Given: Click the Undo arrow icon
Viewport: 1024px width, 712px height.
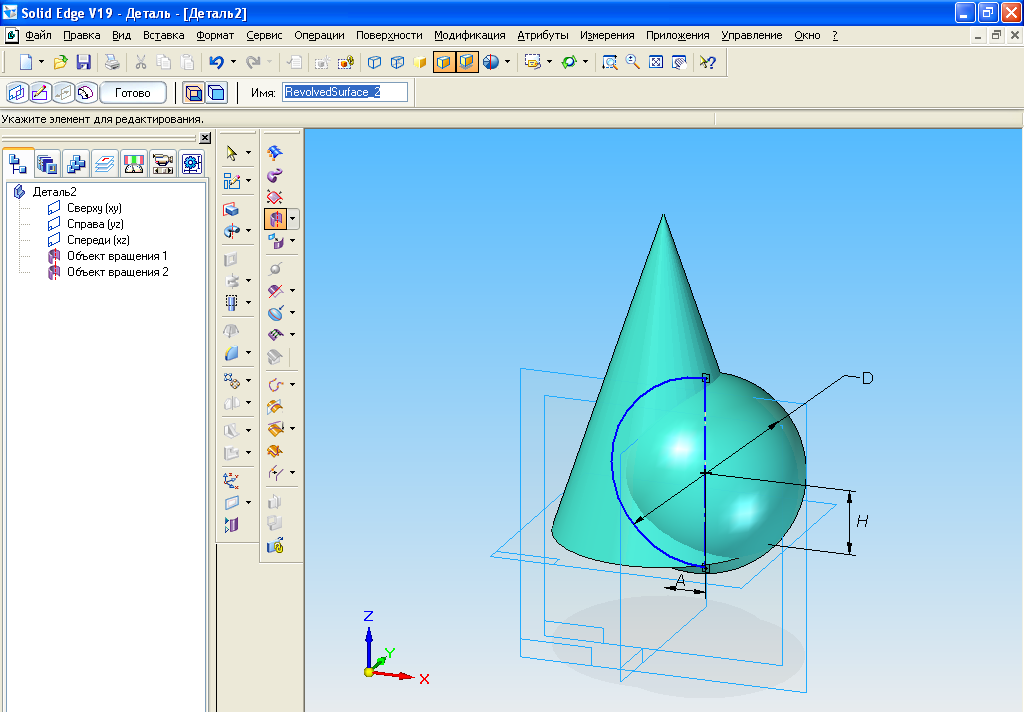Looking at the screenshot, I should pyautogui.click(x=216, y=62).
